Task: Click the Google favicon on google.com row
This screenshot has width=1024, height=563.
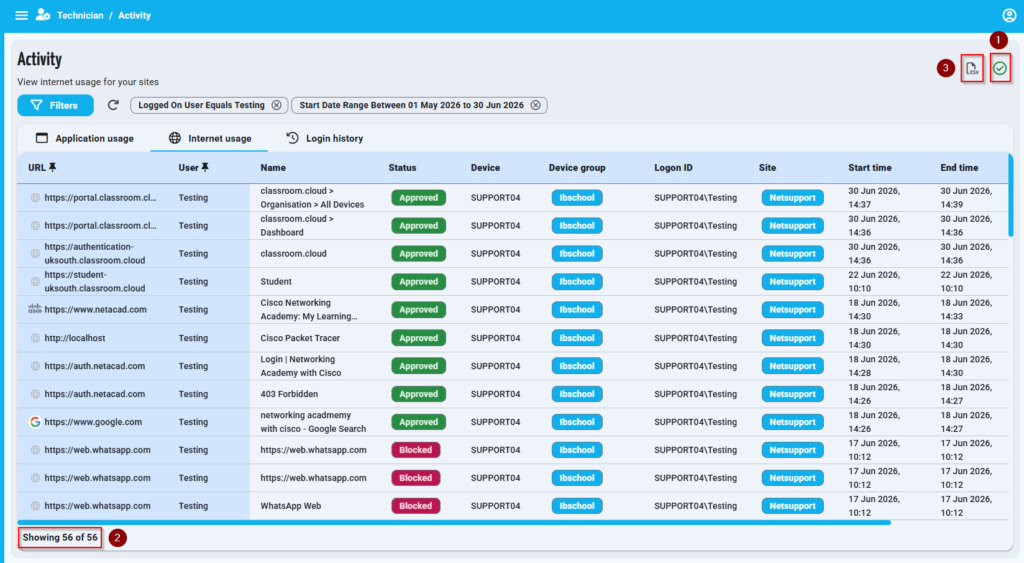Action: [35, 422]
